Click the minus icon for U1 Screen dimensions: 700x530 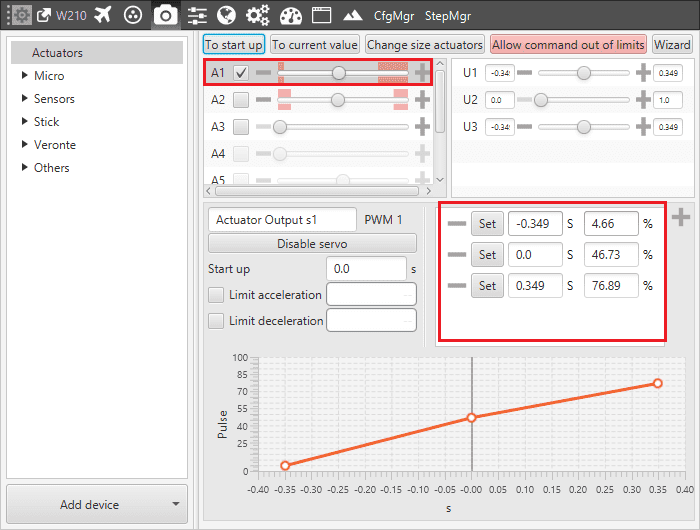(525, 72)
